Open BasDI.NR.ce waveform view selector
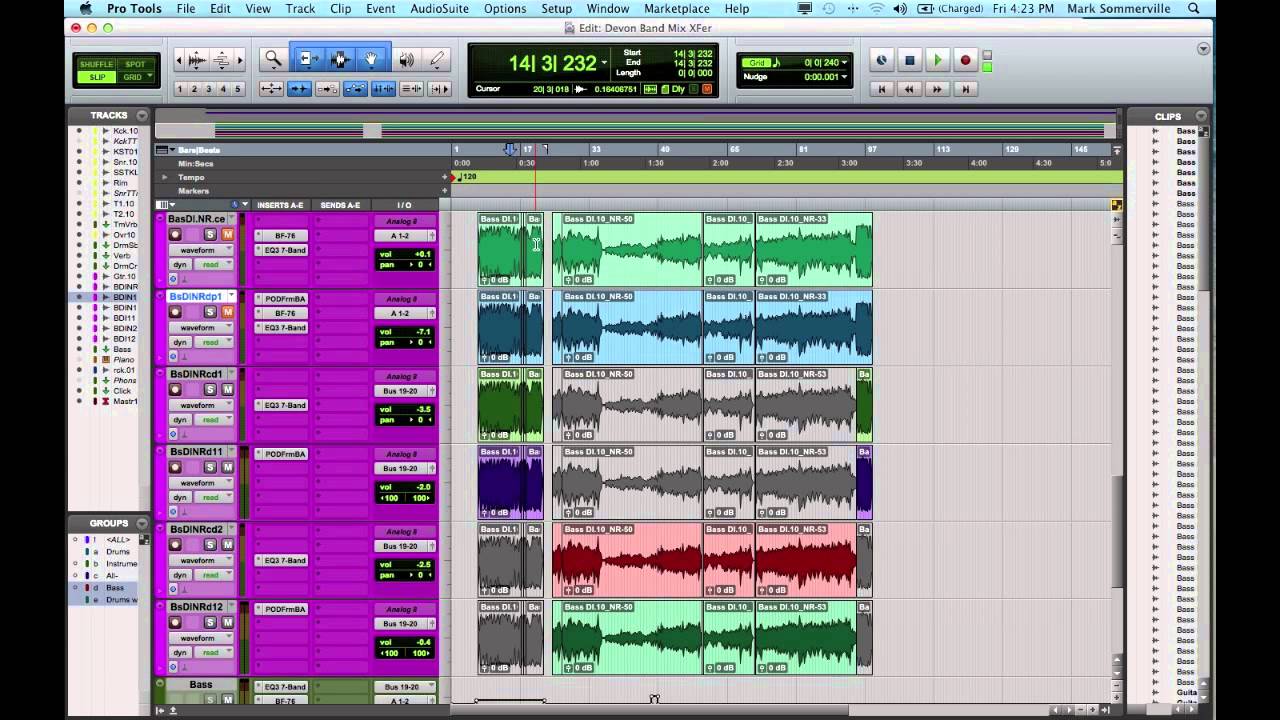Image resolution: width=1280 pixels, height=720 pixels. [x=200, y=250]
